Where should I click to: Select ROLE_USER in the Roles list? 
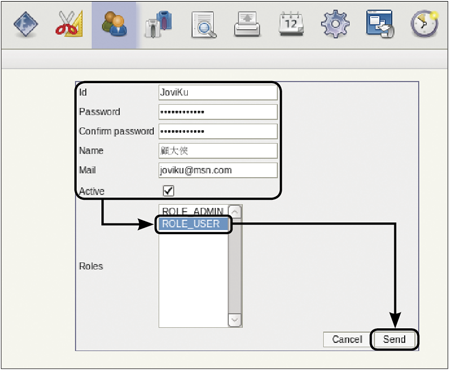[193, 224]
